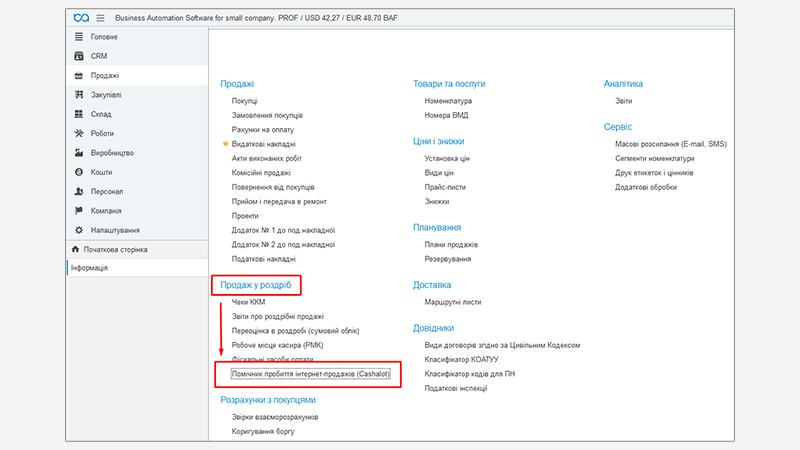This screenshot has height=450, width=800.
Task: Click the Виробництво factory icon
Action: click(80, 153)
